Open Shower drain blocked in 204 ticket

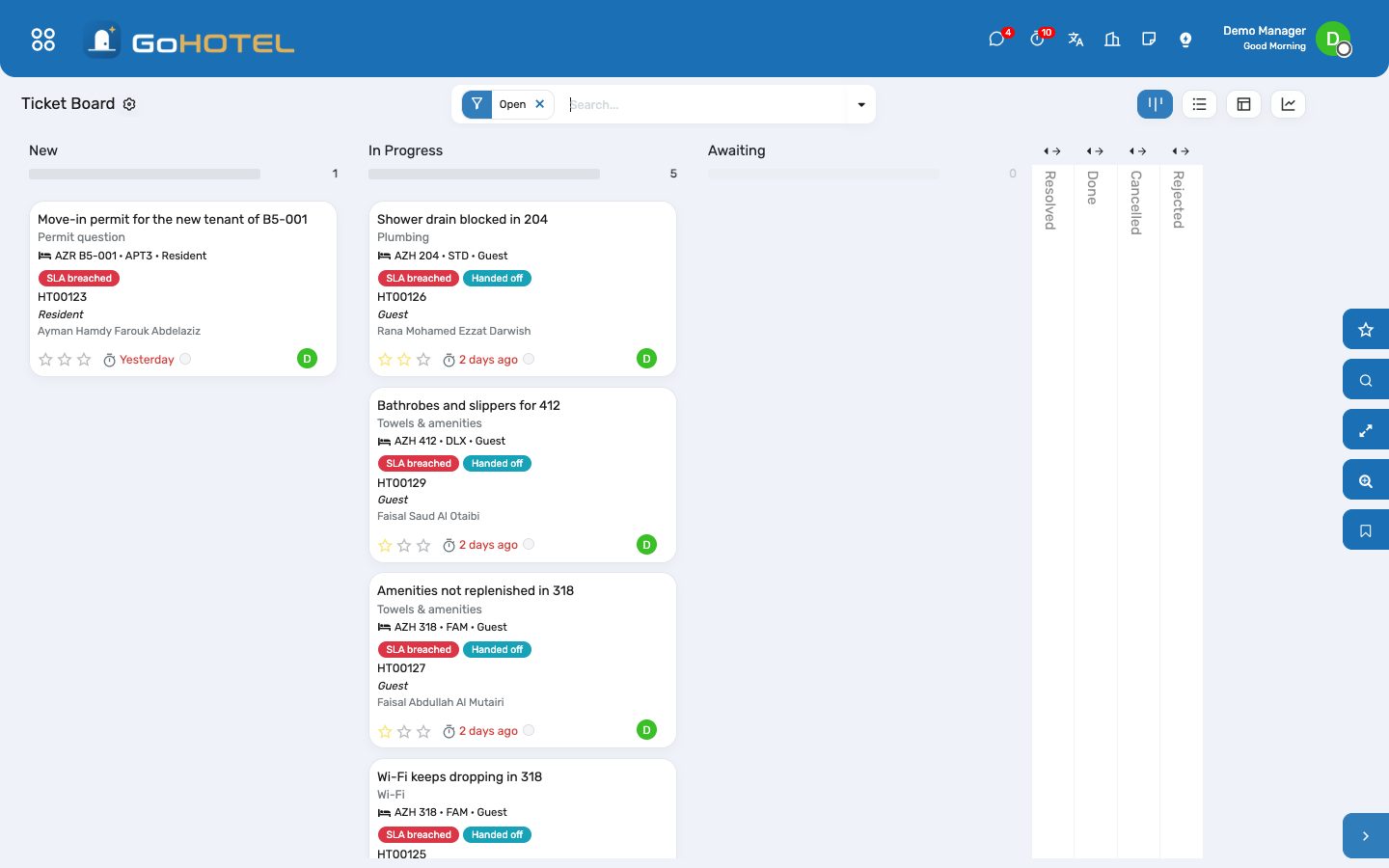462,219
